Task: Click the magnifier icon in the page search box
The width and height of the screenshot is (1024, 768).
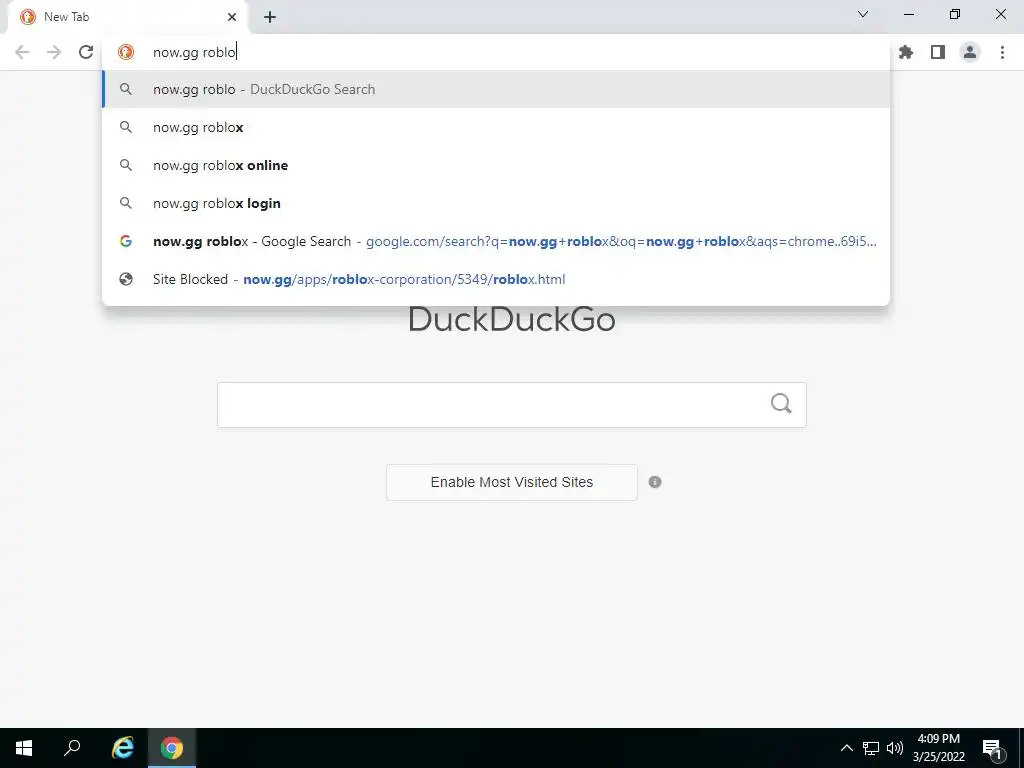Action: 781,404
